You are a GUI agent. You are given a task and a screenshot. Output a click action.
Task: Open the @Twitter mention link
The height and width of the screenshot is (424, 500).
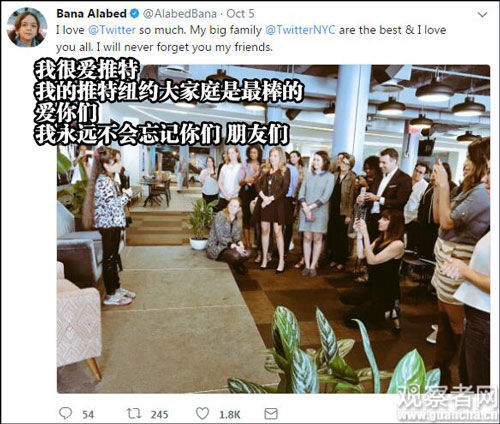coord(112,30)
